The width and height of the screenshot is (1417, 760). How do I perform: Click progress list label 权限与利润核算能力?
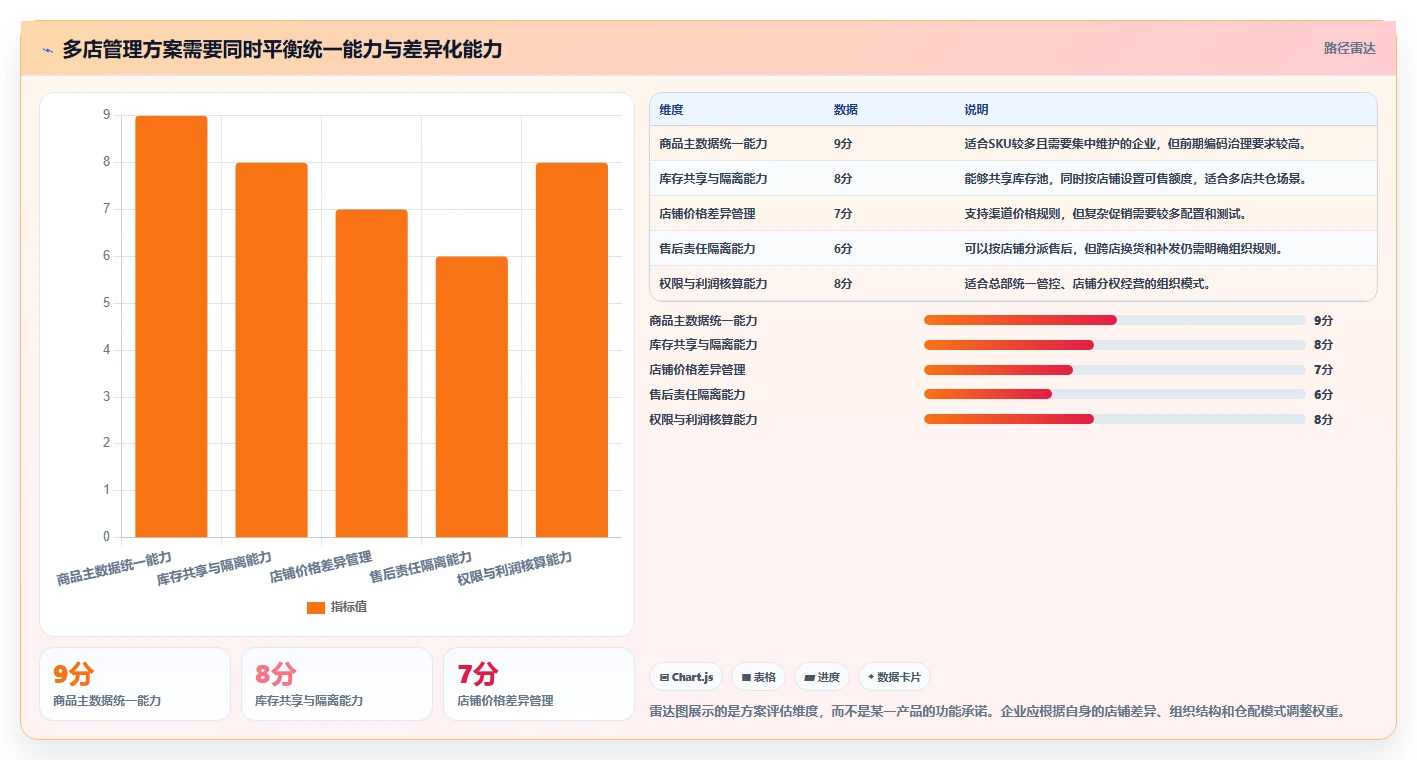[x=703, y=419]
